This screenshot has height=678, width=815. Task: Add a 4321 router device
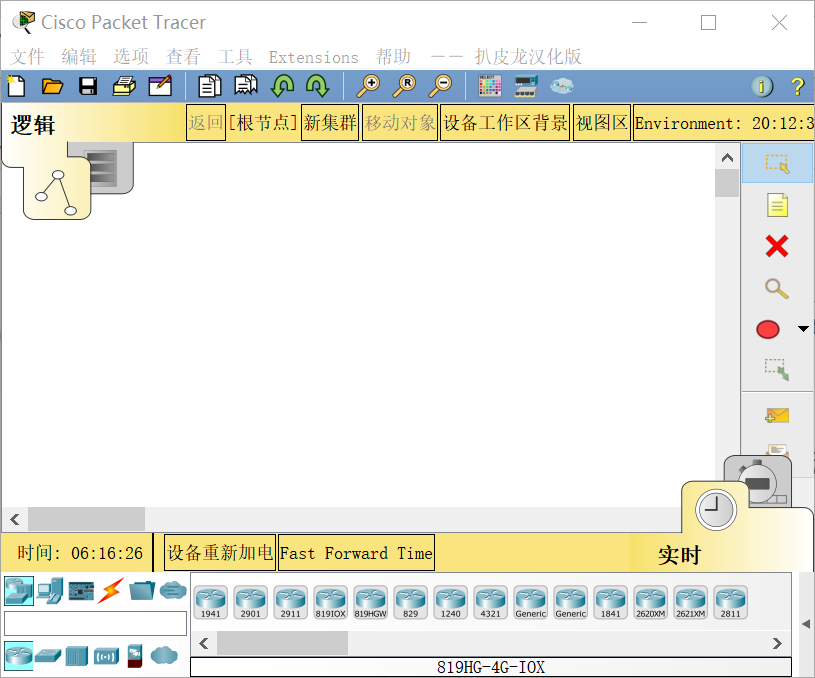point(491,603)
